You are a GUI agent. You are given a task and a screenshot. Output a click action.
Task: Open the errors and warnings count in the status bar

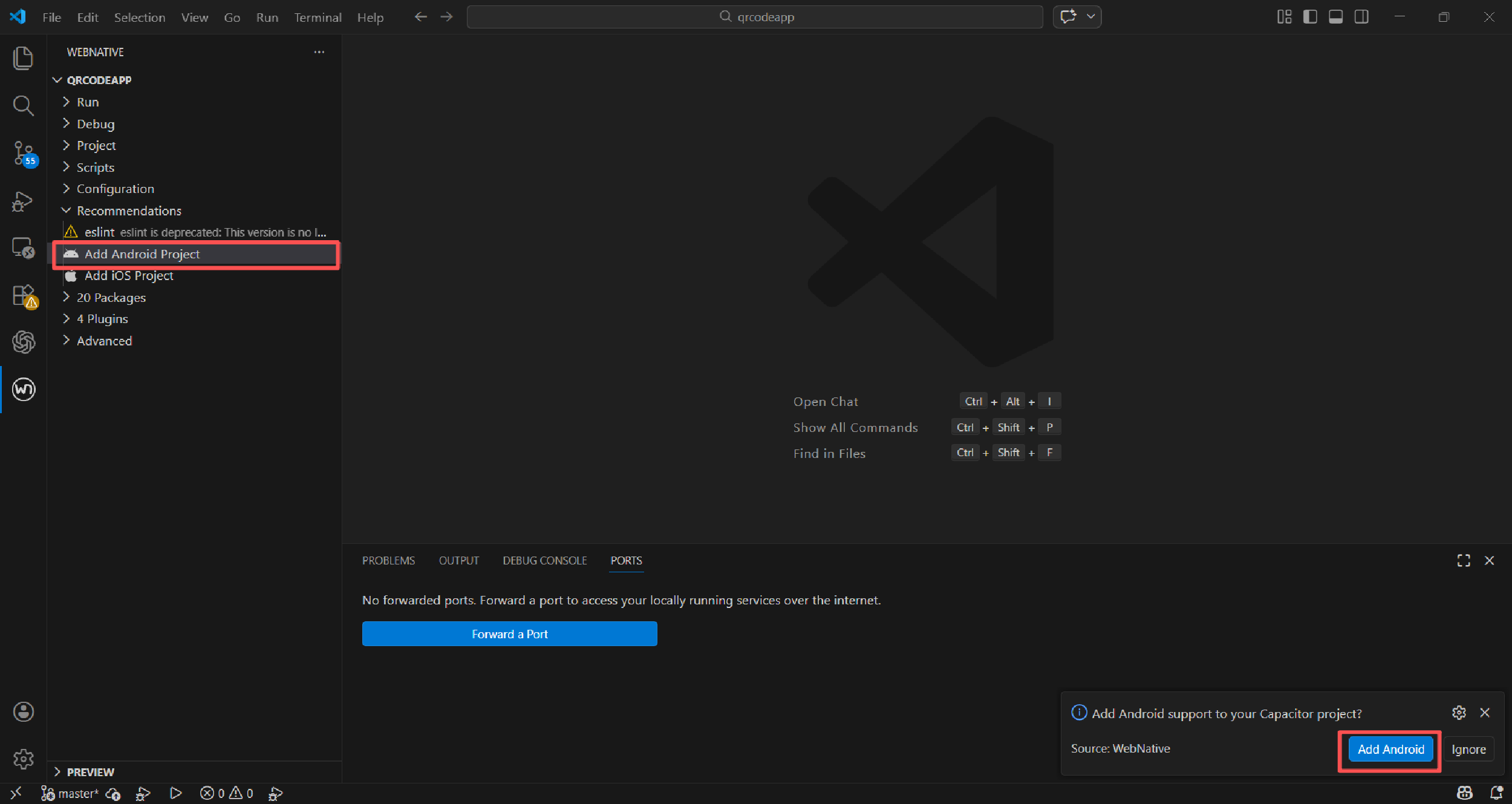pos(227,793)
